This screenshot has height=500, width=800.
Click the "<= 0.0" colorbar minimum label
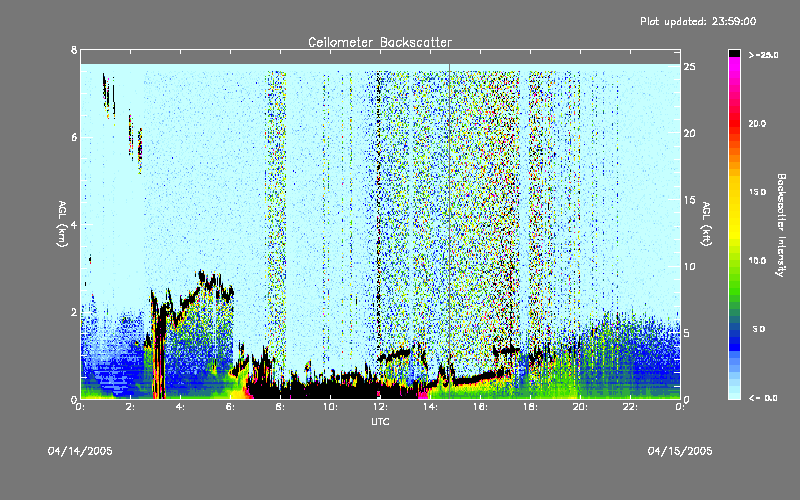pos(763,398)
